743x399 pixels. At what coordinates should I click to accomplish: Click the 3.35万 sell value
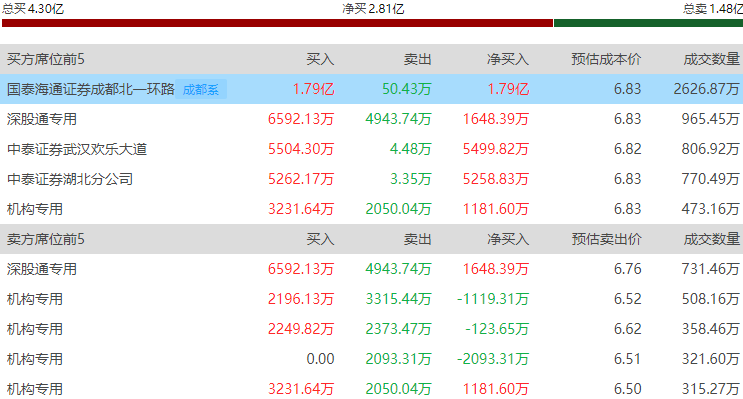[410, 179]
